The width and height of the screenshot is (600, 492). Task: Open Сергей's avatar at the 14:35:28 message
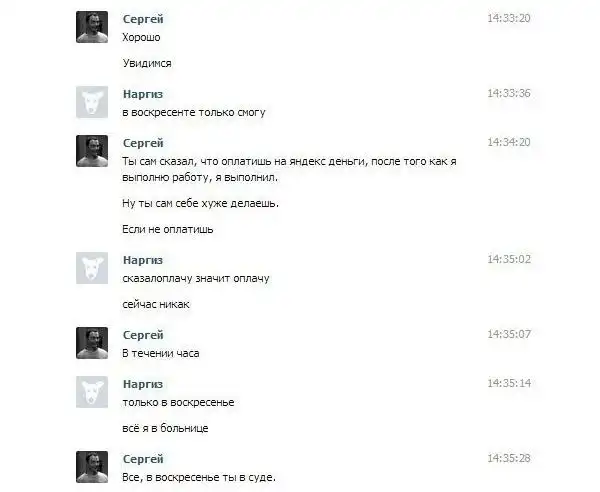pos(92,467)
